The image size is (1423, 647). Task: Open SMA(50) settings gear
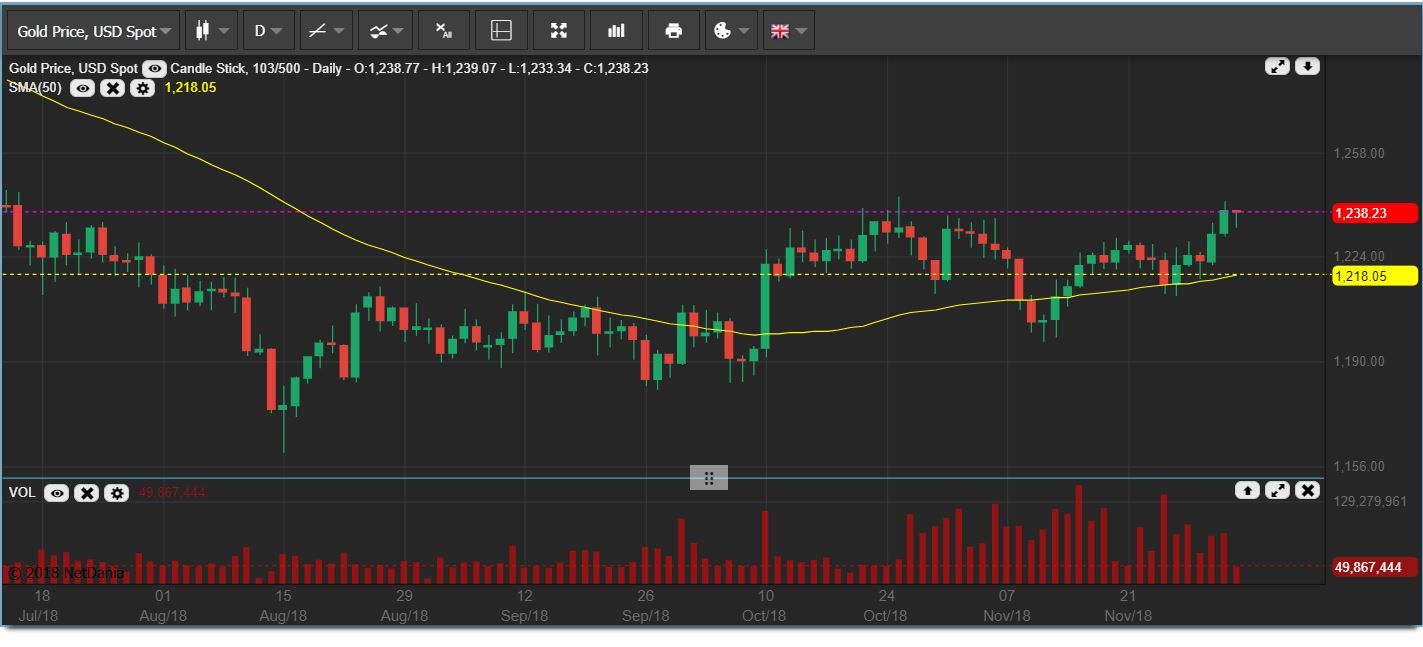142,88
